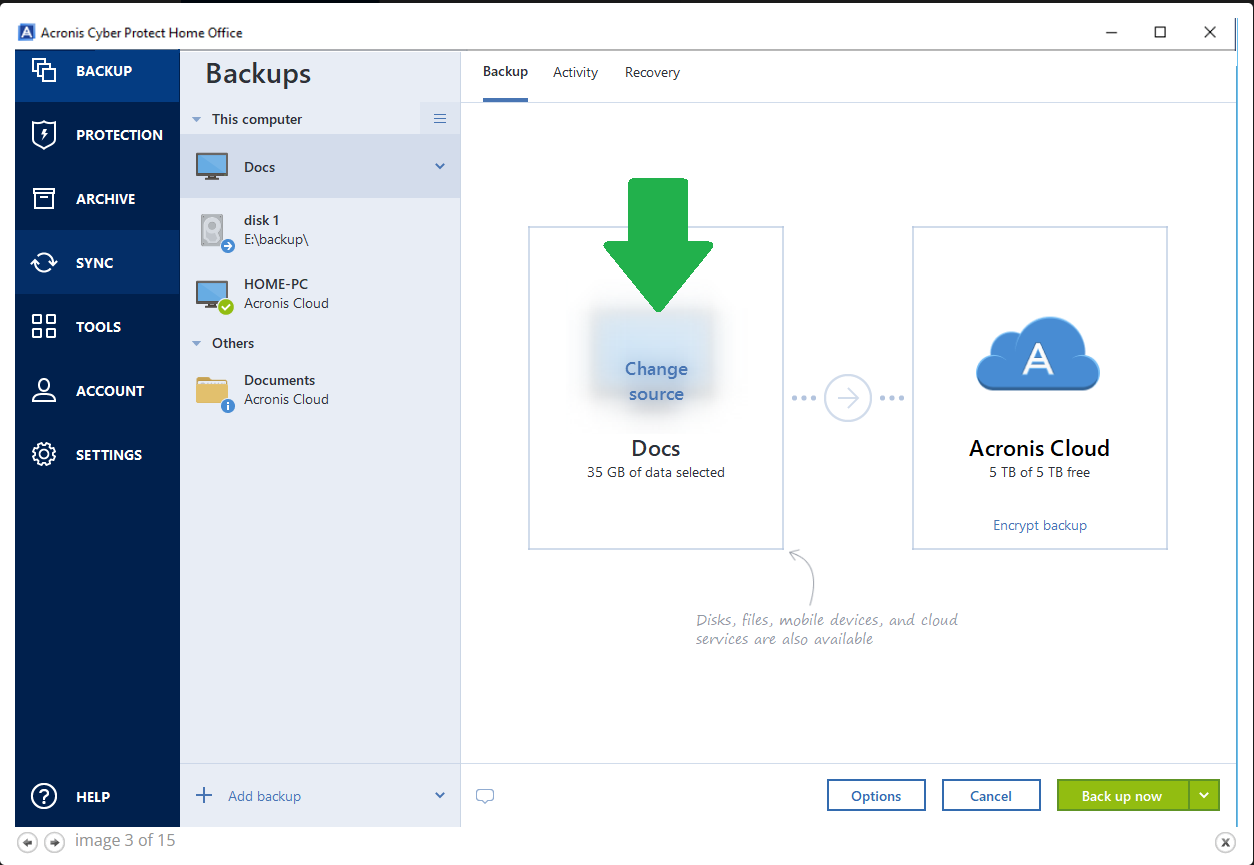Click the '35 GB of data selected' text
1254x865 pixels.
tap(656, 472)
